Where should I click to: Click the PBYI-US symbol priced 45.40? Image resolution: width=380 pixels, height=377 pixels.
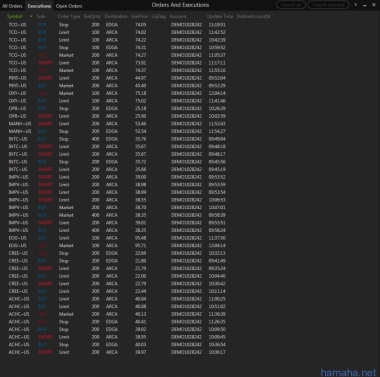pos(17,86)
